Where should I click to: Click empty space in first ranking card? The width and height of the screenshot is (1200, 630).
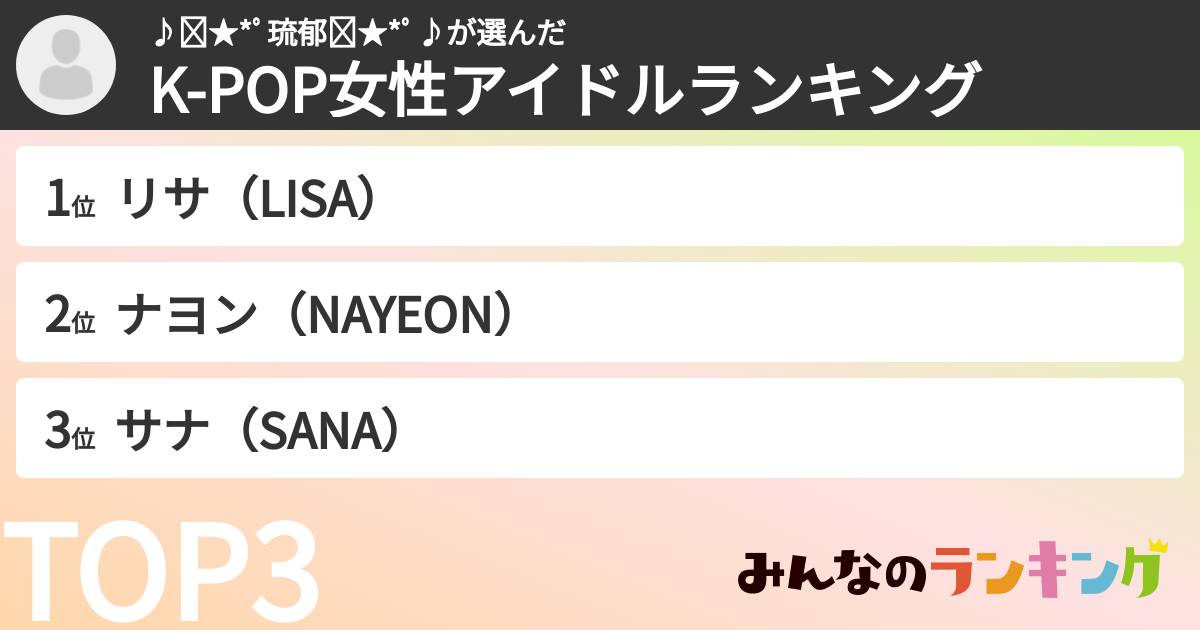tap(800, 197)
